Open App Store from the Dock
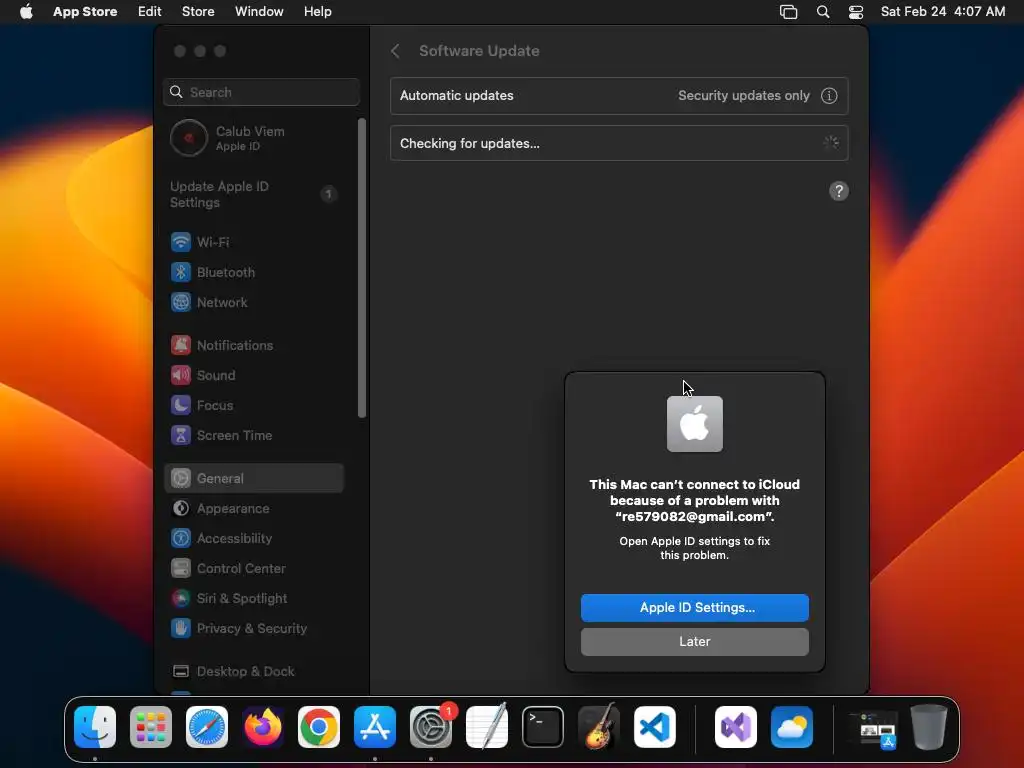Screen dimensions: 1024x768 tap(375, 727)
